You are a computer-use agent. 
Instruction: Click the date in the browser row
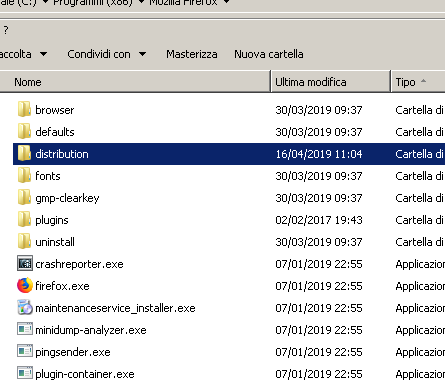(319, 110)
